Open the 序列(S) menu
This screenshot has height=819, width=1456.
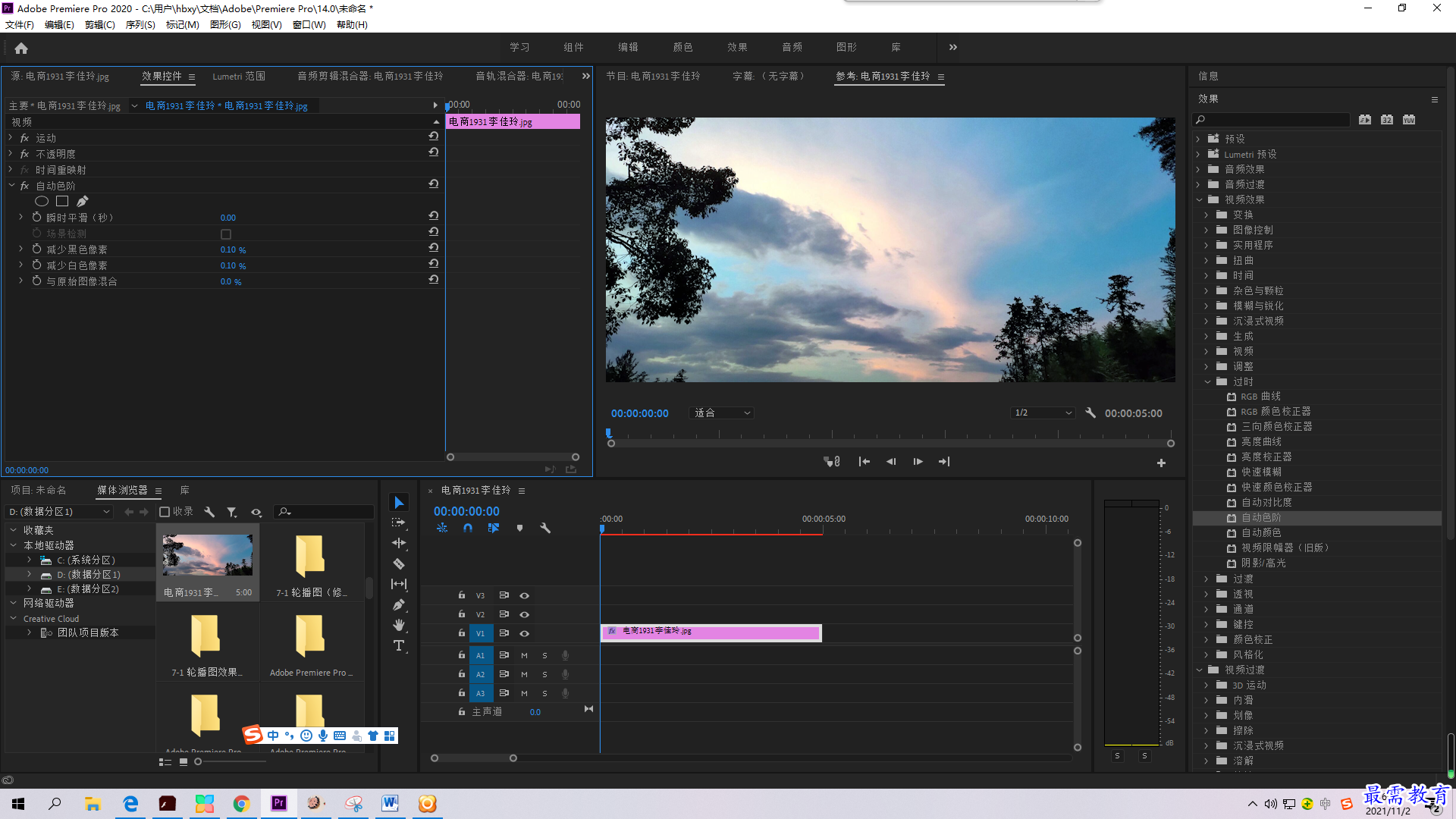click(140, 25)
